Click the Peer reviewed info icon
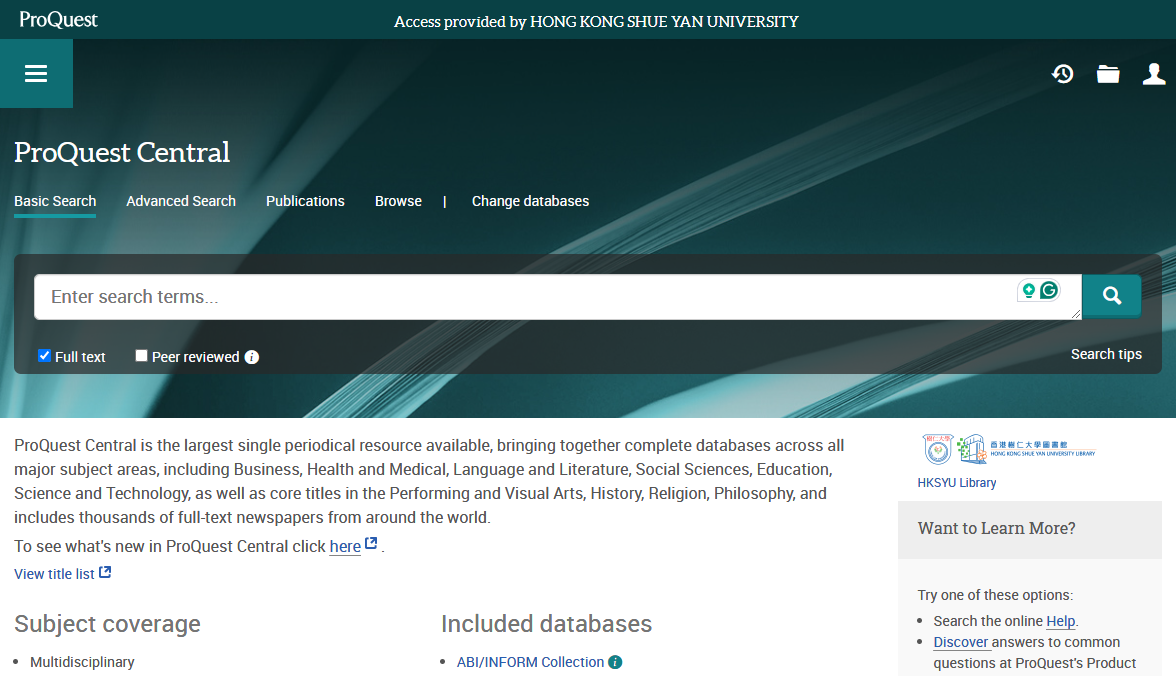This screenshot has width=1176, height=676. pyautogui.click(x=252, y=357)
